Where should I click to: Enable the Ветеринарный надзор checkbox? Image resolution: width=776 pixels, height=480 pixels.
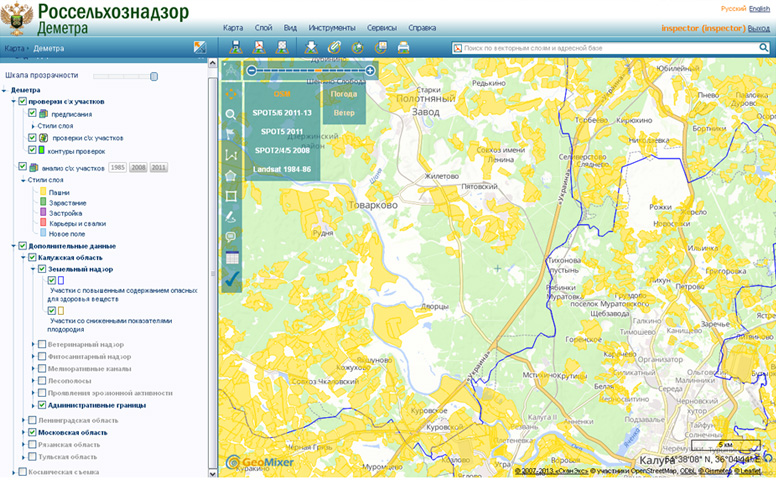[x=42, y=344]
